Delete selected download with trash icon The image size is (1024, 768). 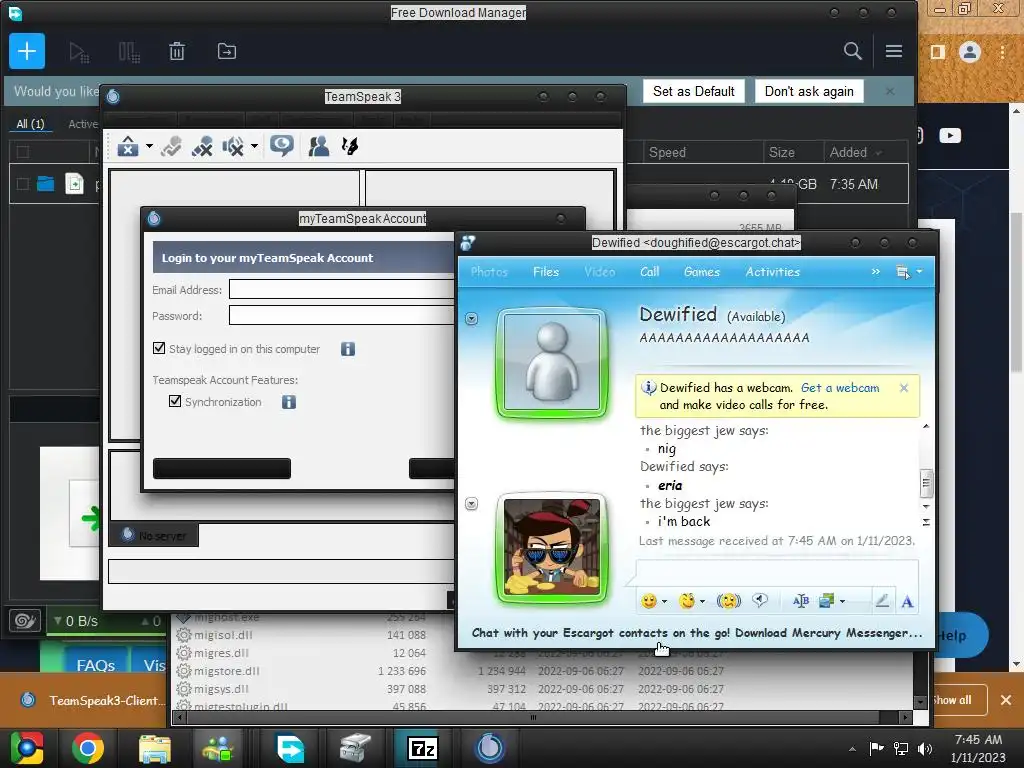coord(177,51)
